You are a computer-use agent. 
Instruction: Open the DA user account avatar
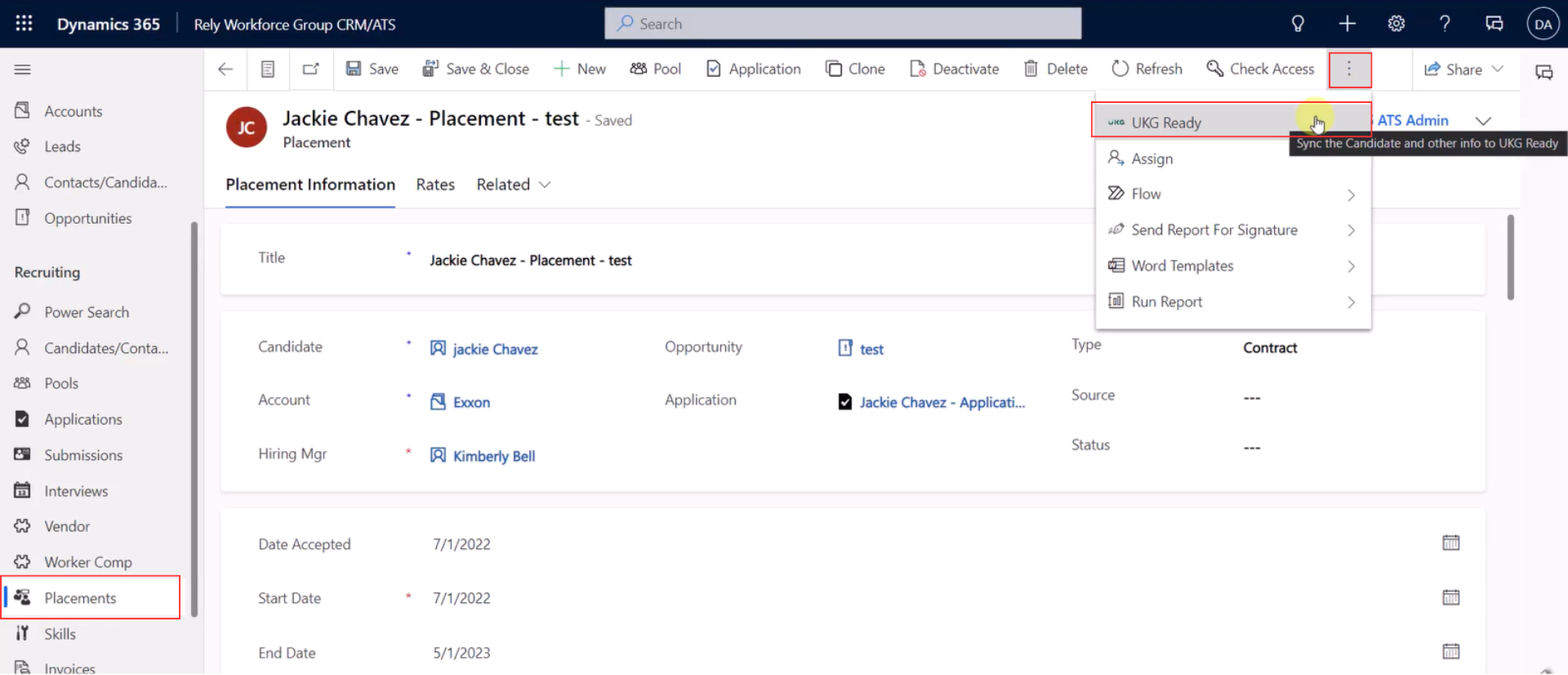click(1543, 24)
